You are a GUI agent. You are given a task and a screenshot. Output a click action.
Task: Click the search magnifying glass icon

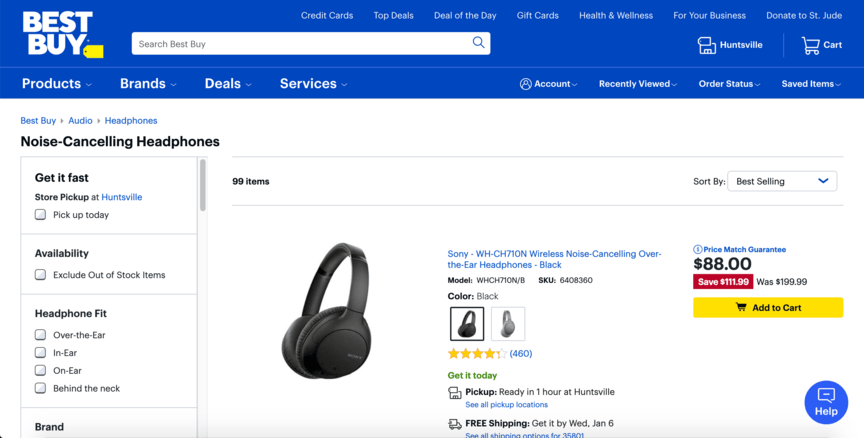tap(479, 43)
